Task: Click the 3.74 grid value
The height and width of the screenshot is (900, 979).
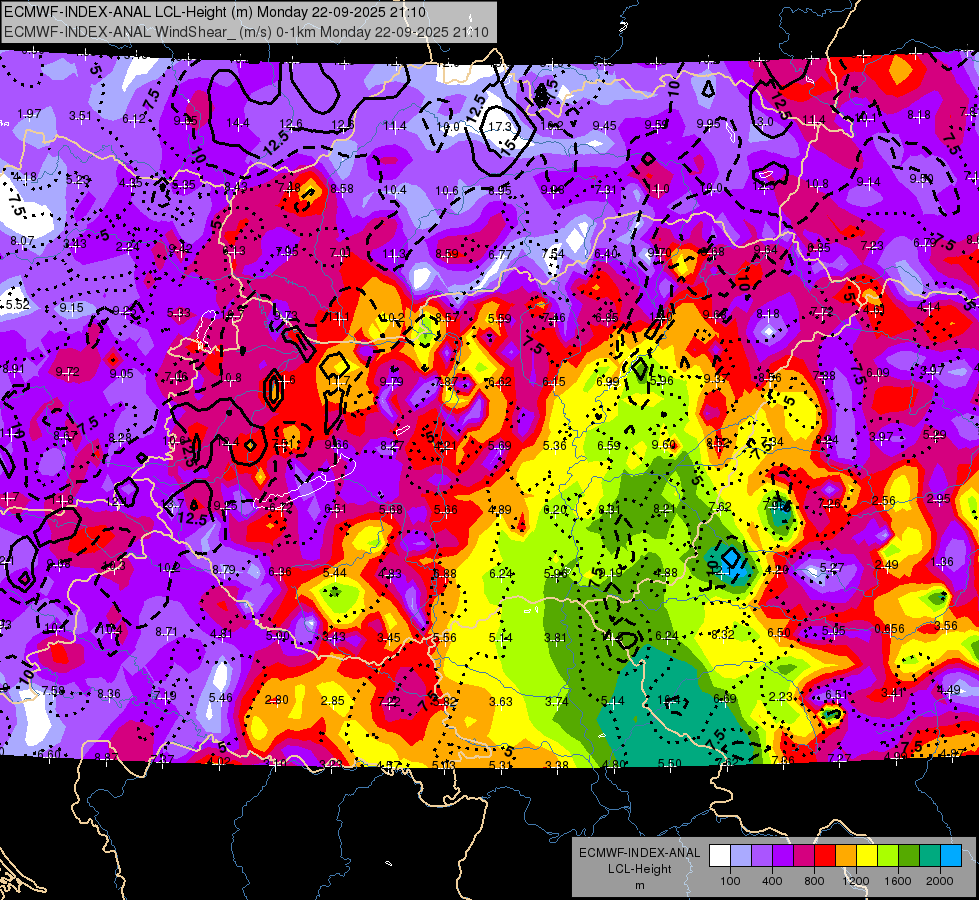Action: click(557, 701)
